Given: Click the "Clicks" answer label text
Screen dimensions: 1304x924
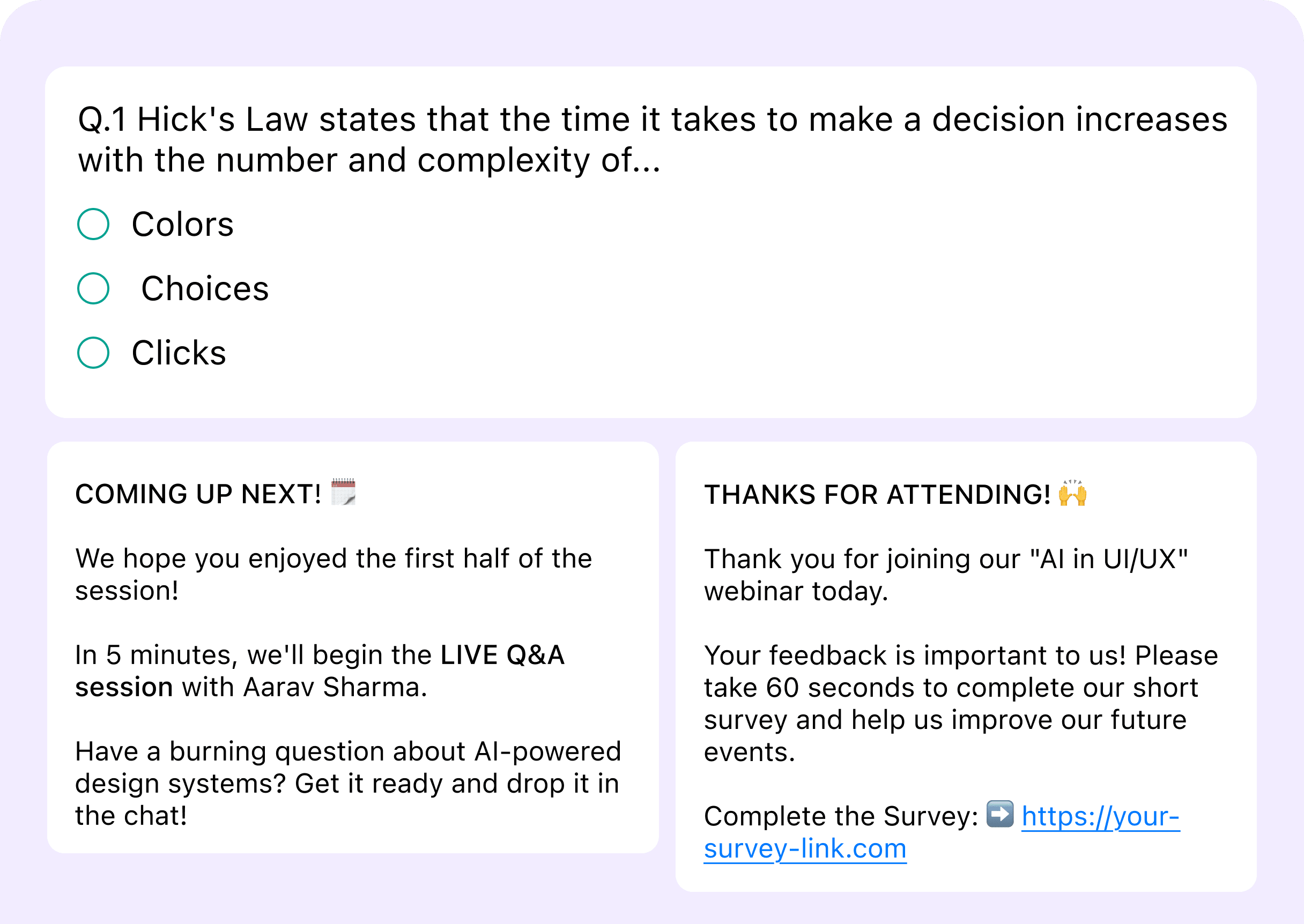Looking at the screenshot, I should tap(179, 353).
